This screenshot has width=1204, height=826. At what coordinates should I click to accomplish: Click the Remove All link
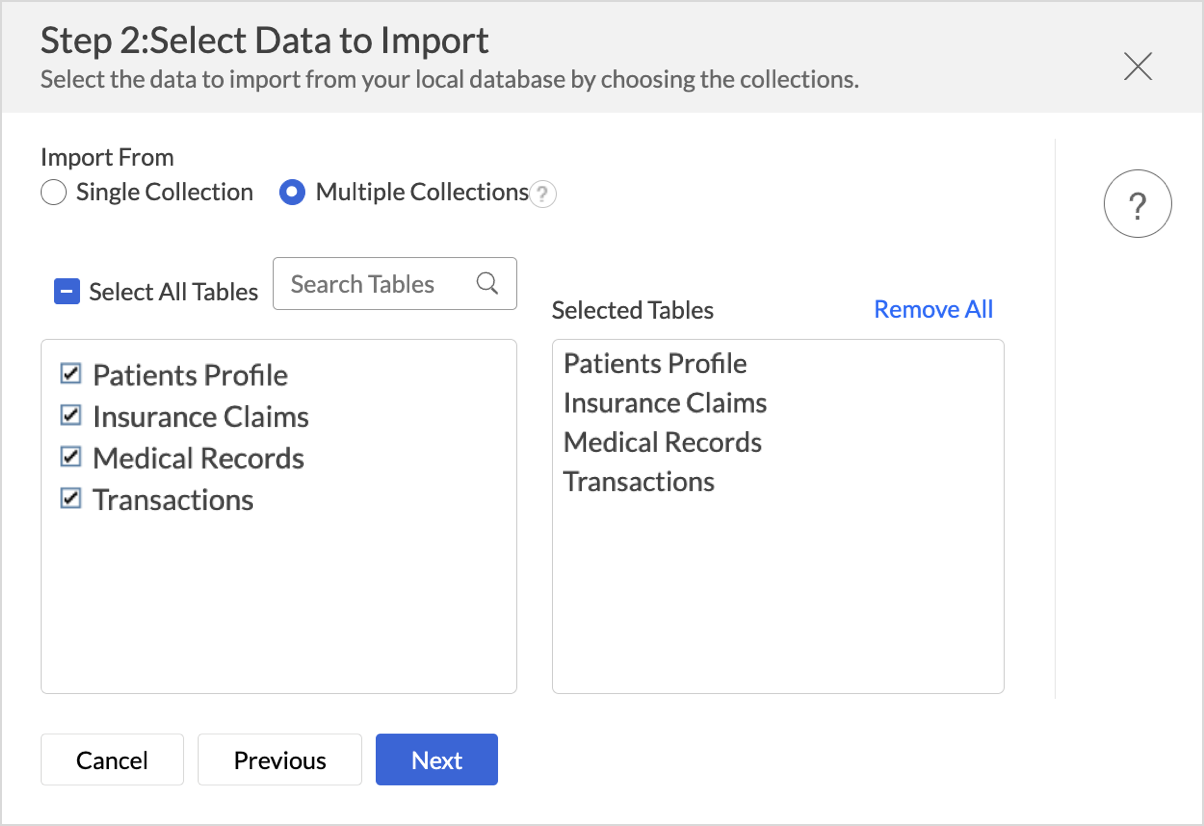point(933,310)
